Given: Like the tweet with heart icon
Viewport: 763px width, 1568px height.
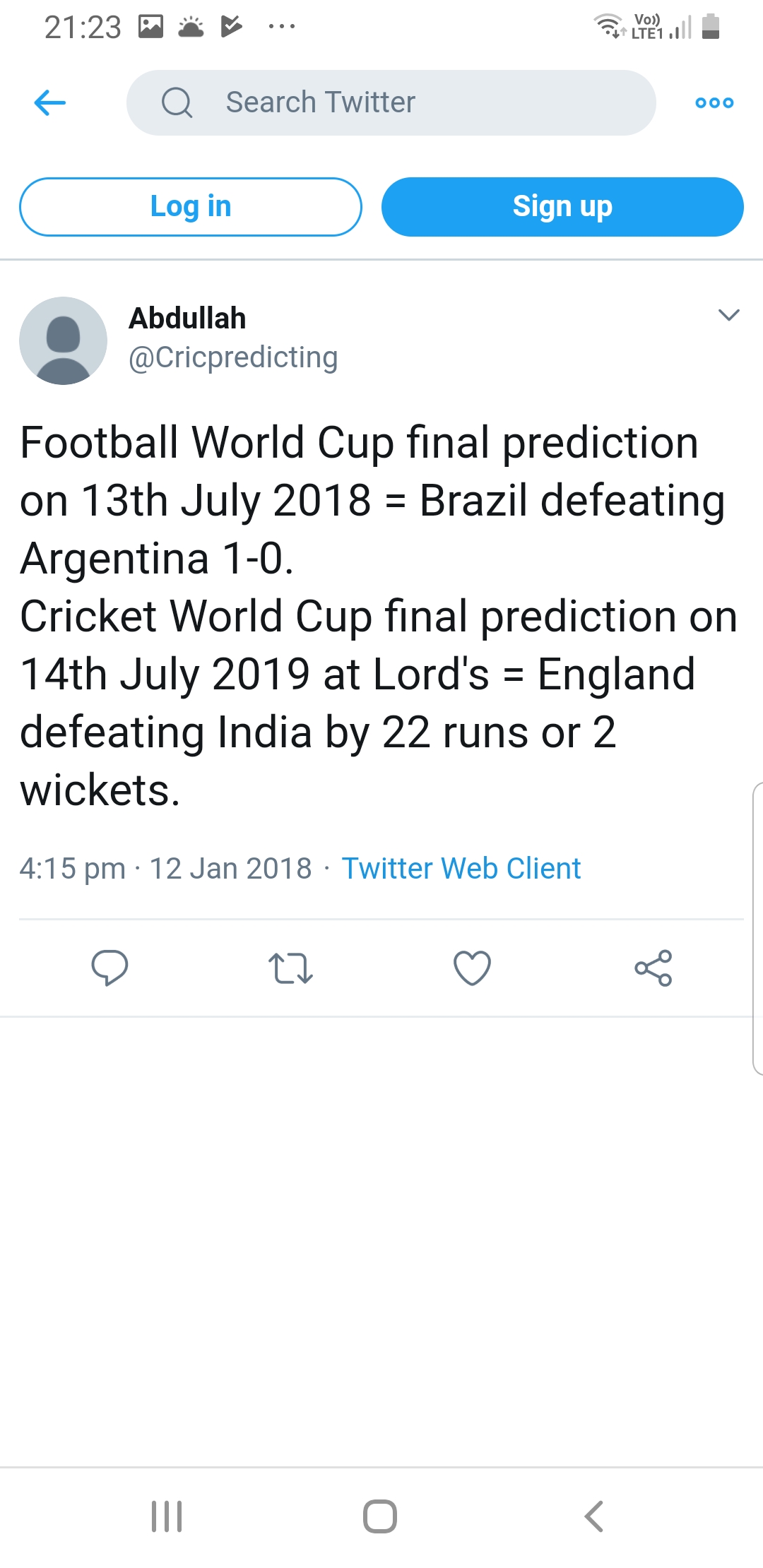Looking at the screenshot, I should click(x=472, y=968).
